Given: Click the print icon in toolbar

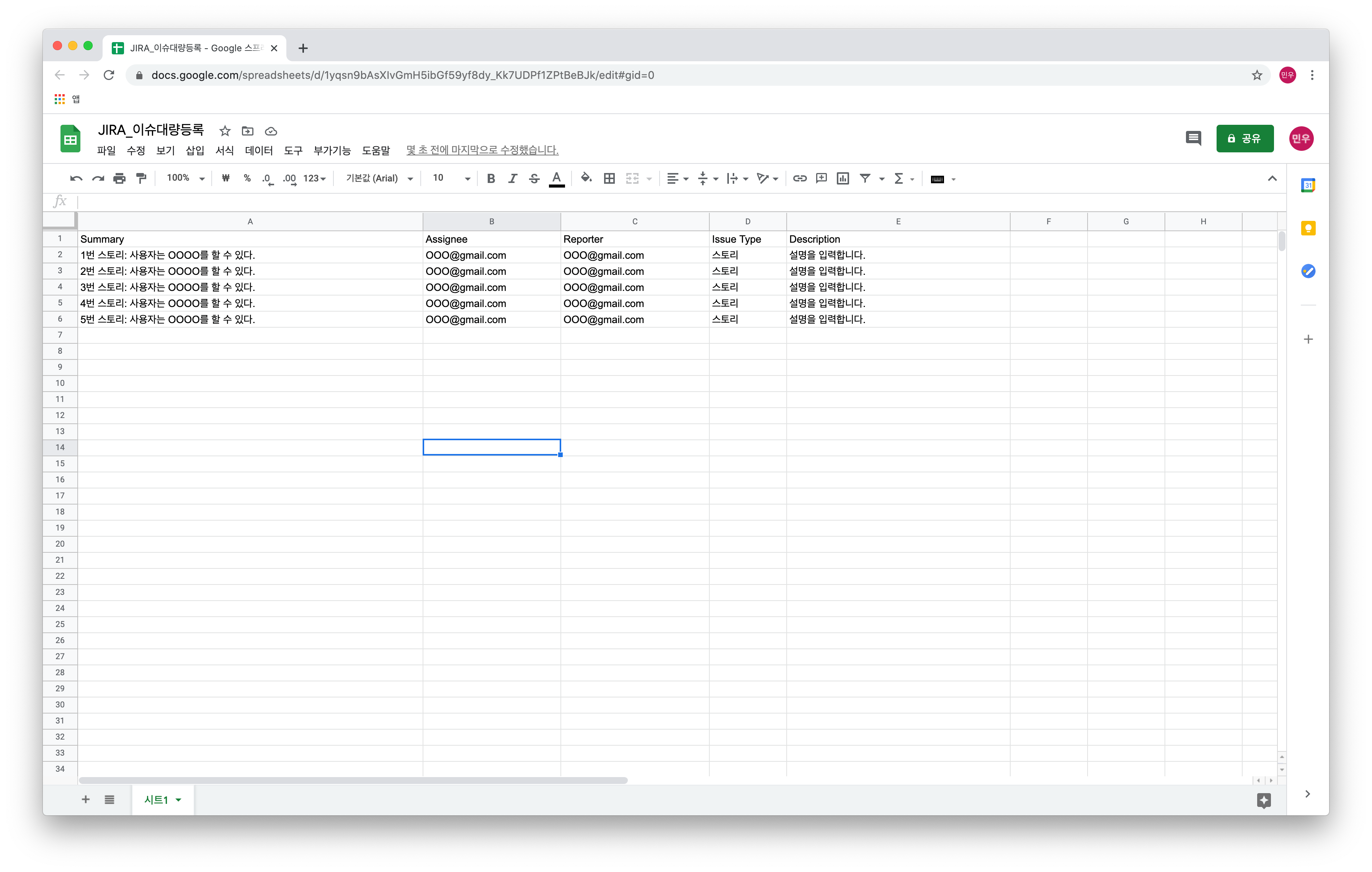Looking at the screenshot, I should click(119, 178).
